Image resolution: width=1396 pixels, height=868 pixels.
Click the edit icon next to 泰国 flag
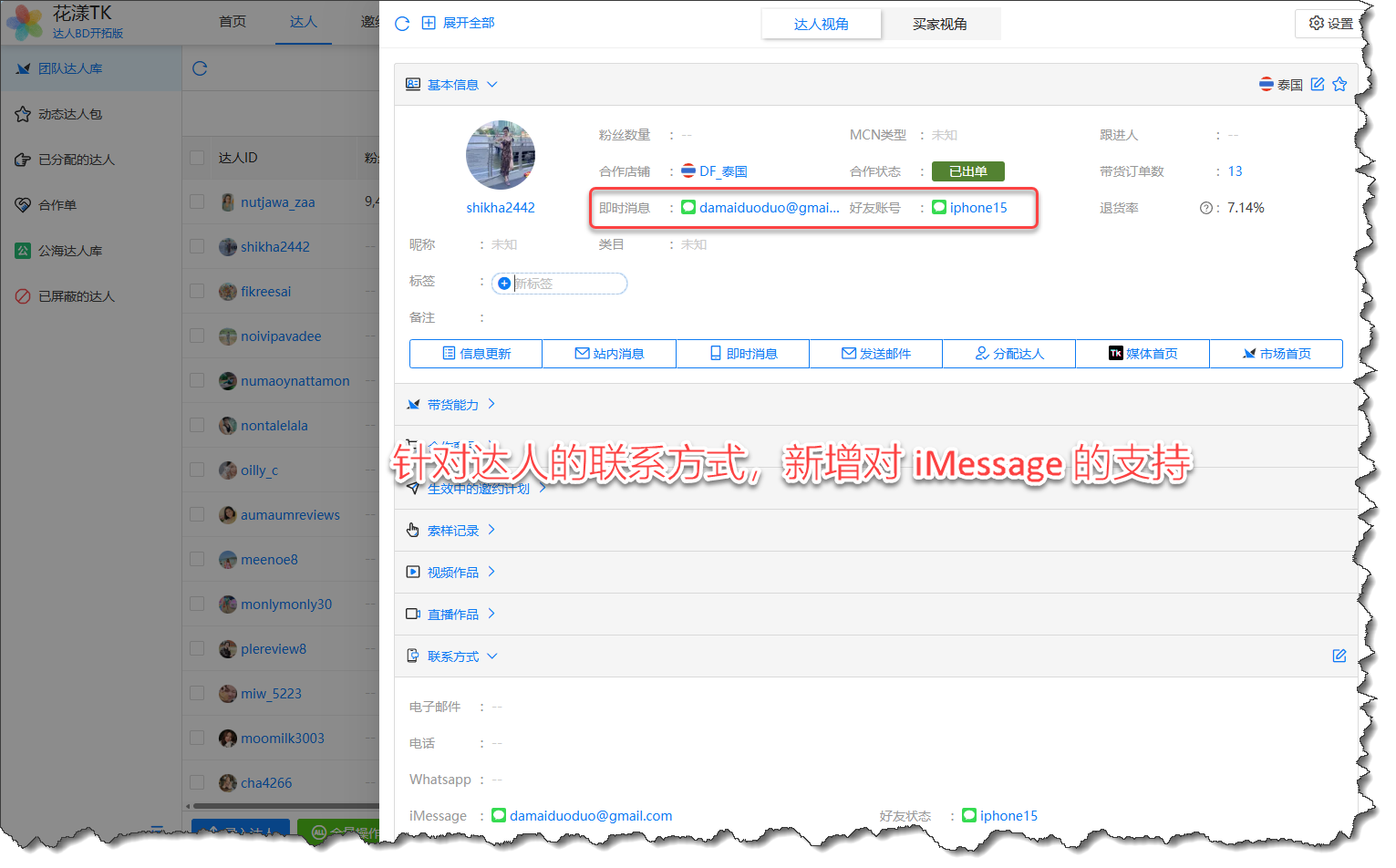(1318, 85)
